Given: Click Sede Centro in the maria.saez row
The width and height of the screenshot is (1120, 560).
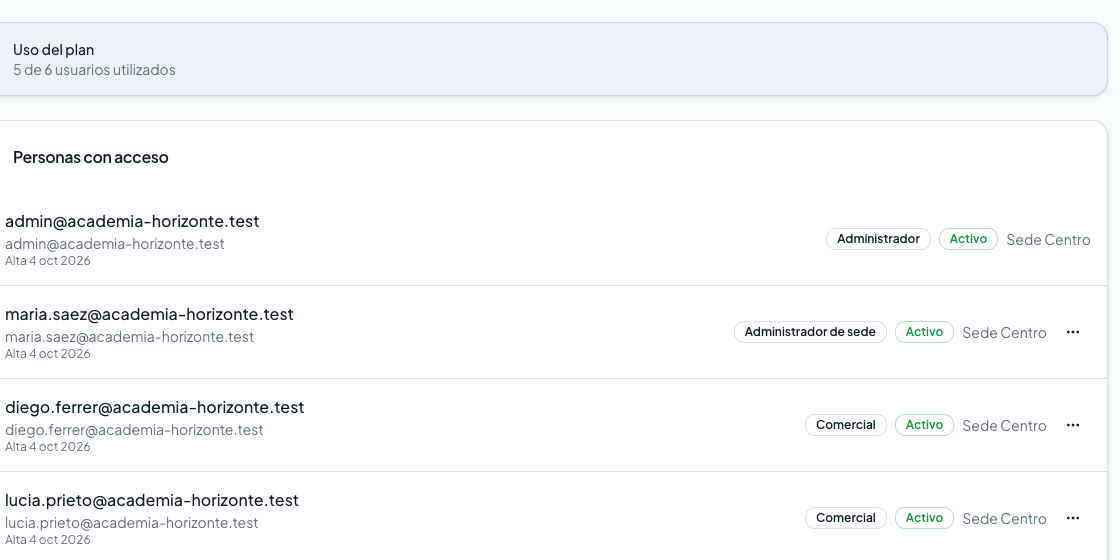Looking at the screenshot, I should point(1004,333).
